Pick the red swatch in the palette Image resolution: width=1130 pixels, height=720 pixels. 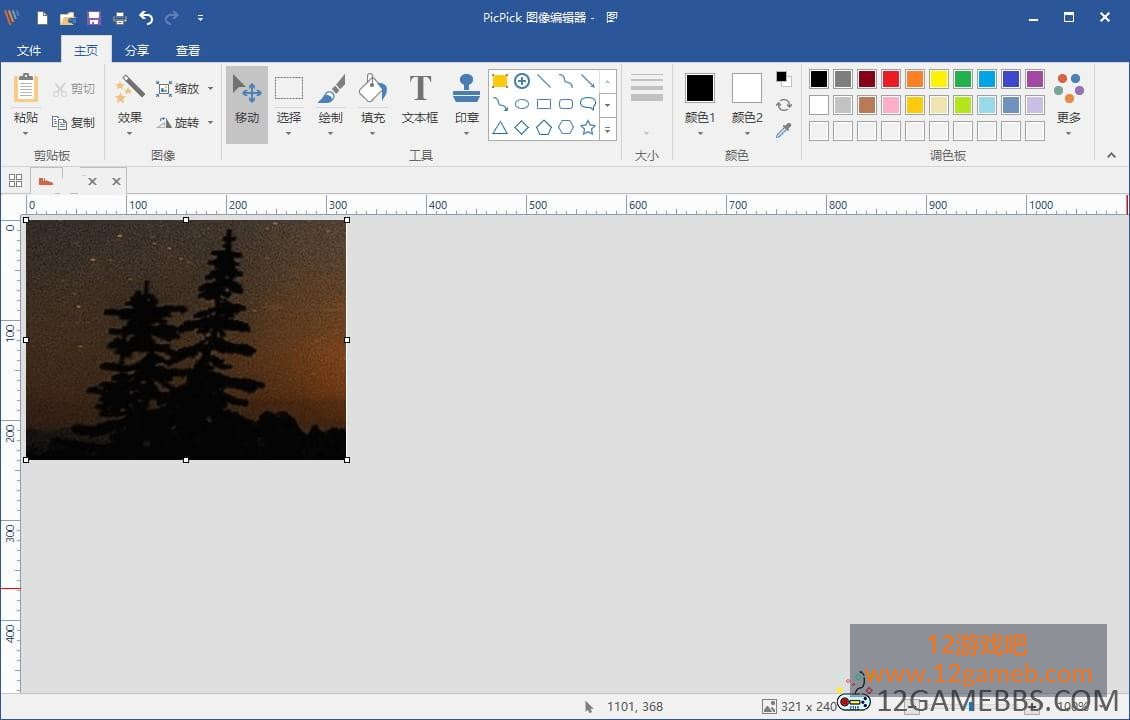point(891,79)
